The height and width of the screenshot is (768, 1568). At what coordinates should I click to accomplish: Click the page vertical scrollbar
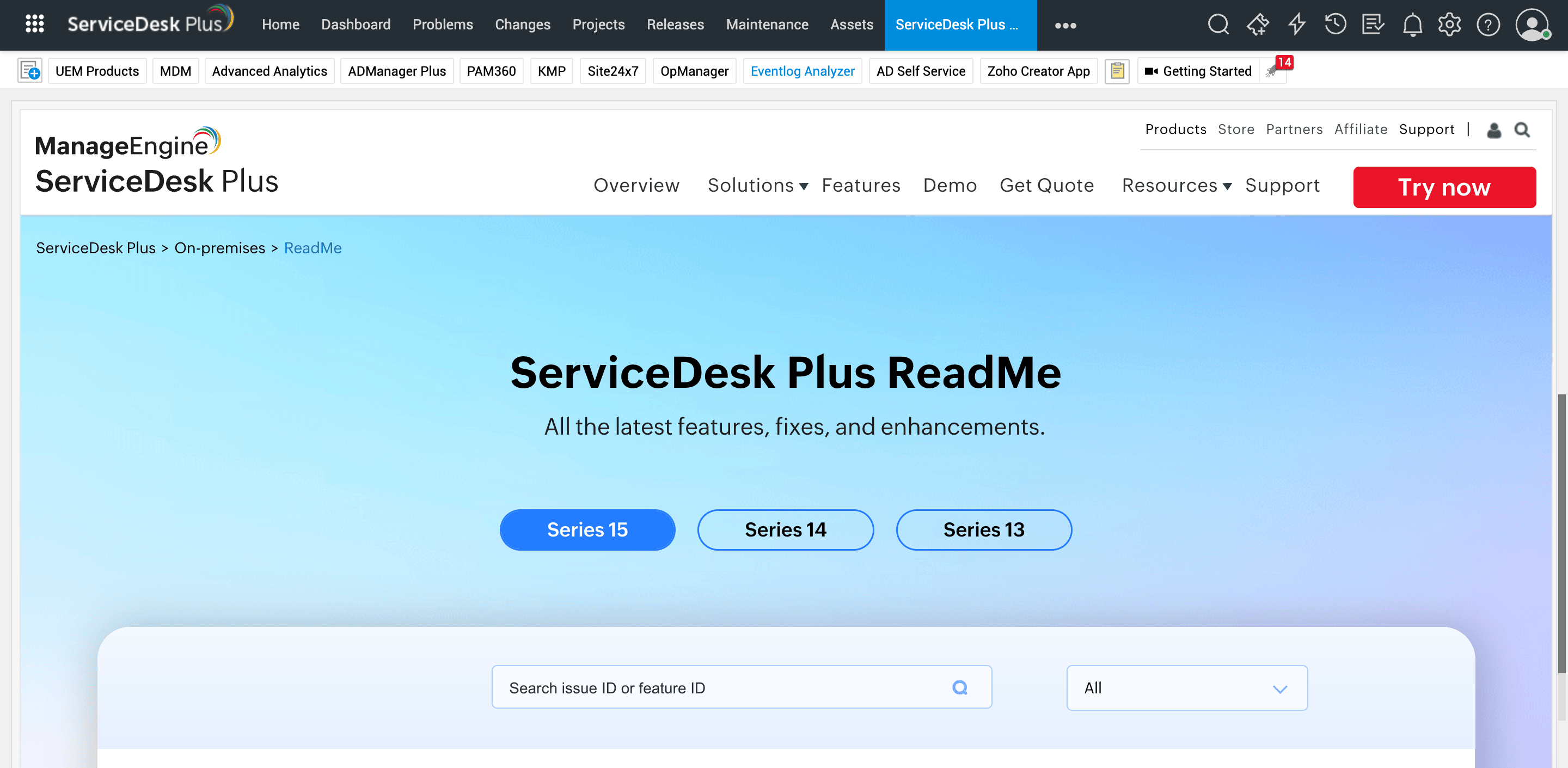1562,533
